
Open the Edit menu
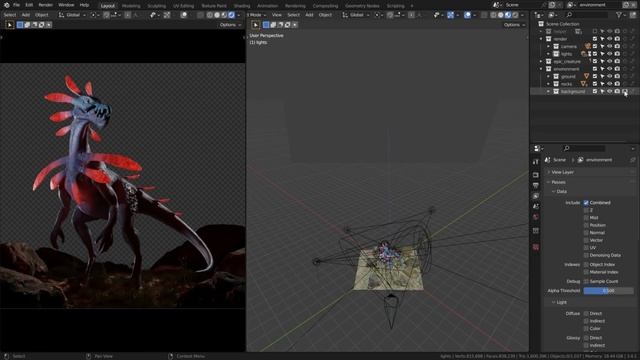[29, 5]
